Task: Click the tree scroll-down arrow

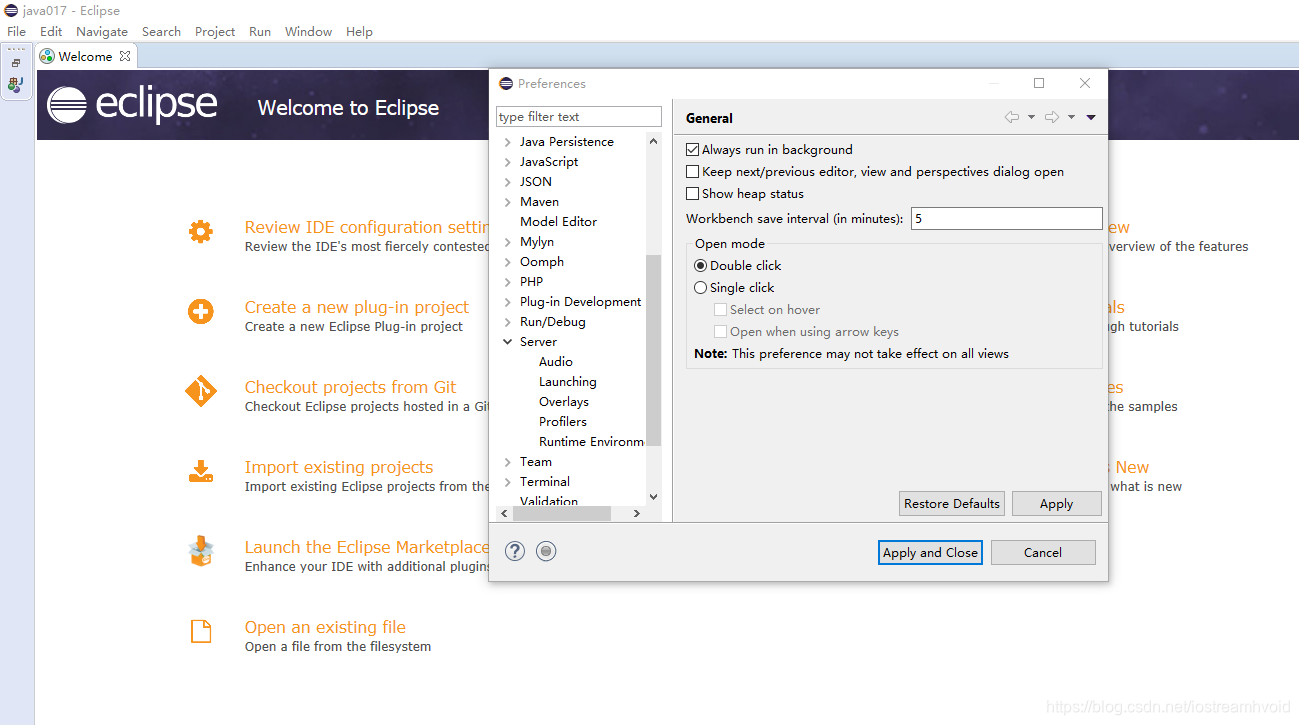Action: coord(654,496)
